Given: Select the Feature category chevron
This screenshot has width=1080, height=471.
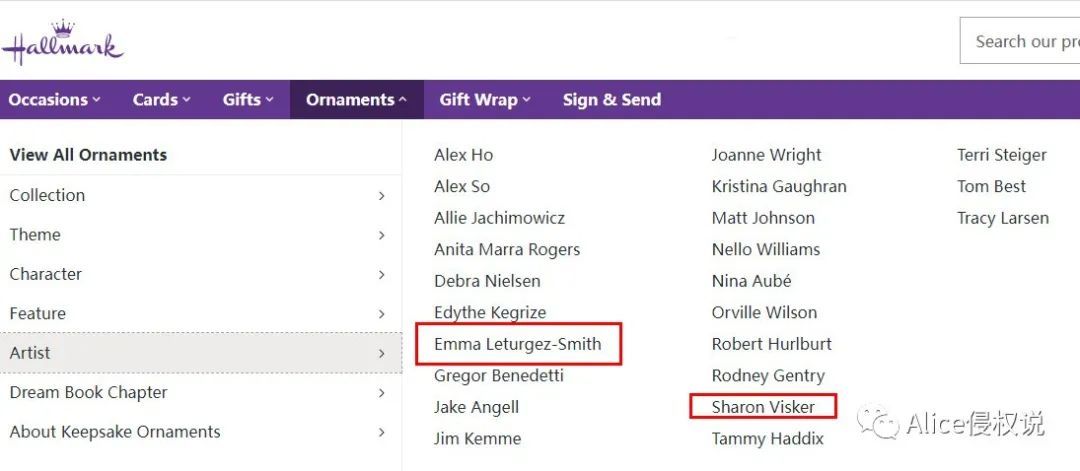Looking at the screenshot, I should pos(382,313).
